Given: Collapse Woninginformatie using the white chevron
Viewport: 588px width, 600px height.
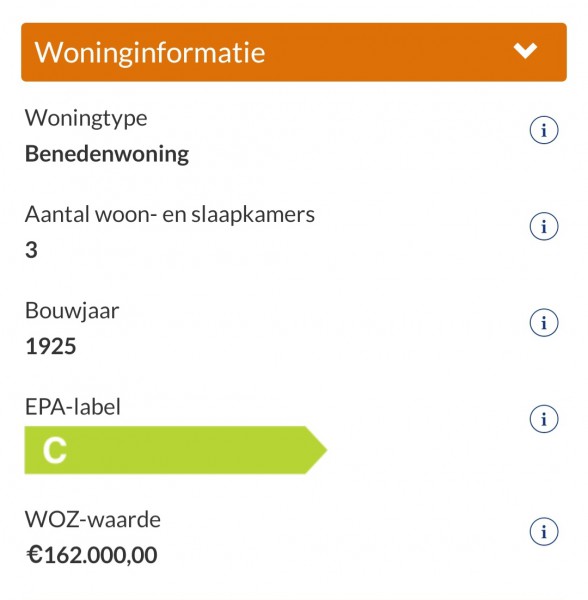Looking at the screenshot, I should 525,51.
